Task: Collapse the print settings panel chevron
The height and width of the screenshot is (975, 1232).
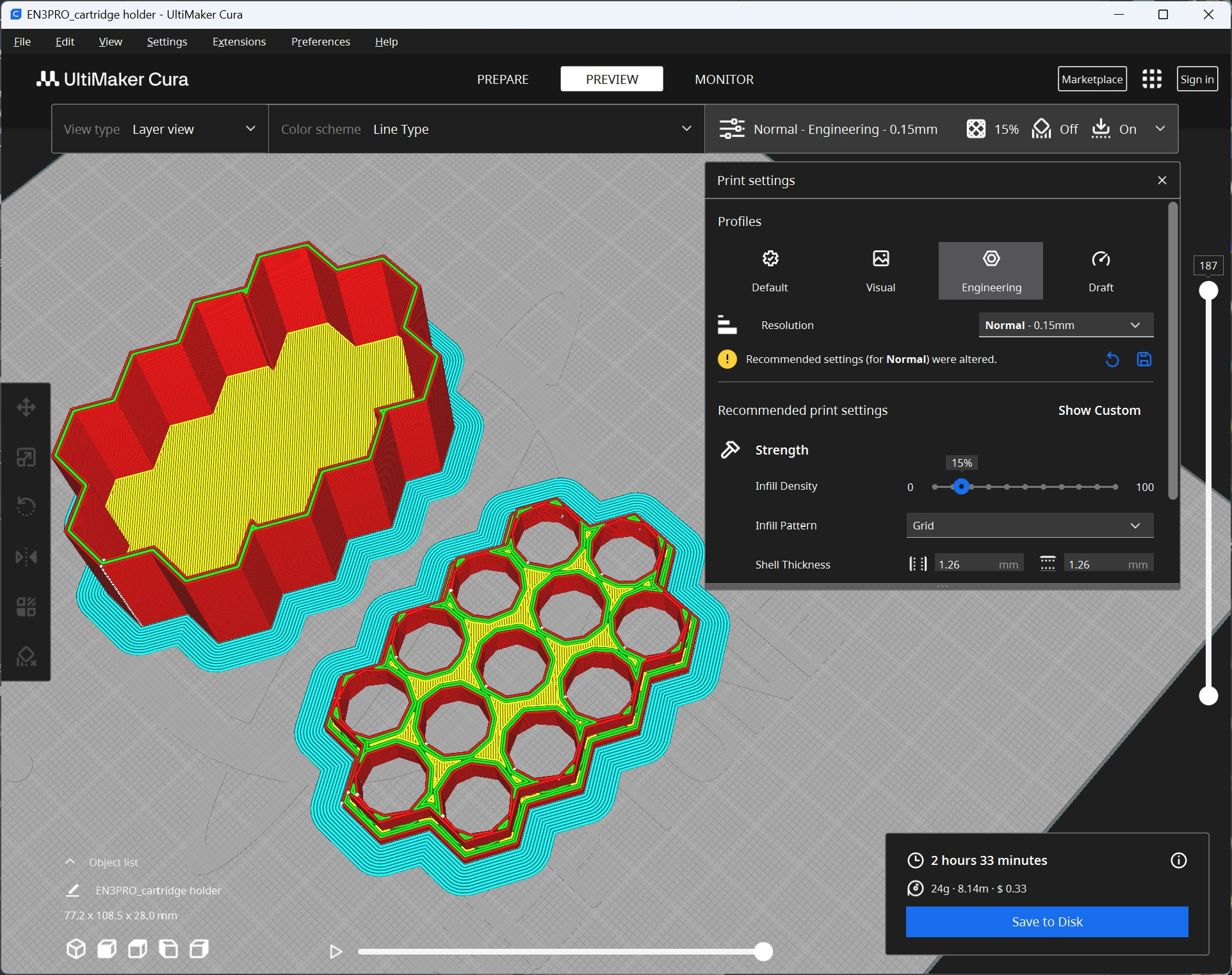Action: [1160, 129]
